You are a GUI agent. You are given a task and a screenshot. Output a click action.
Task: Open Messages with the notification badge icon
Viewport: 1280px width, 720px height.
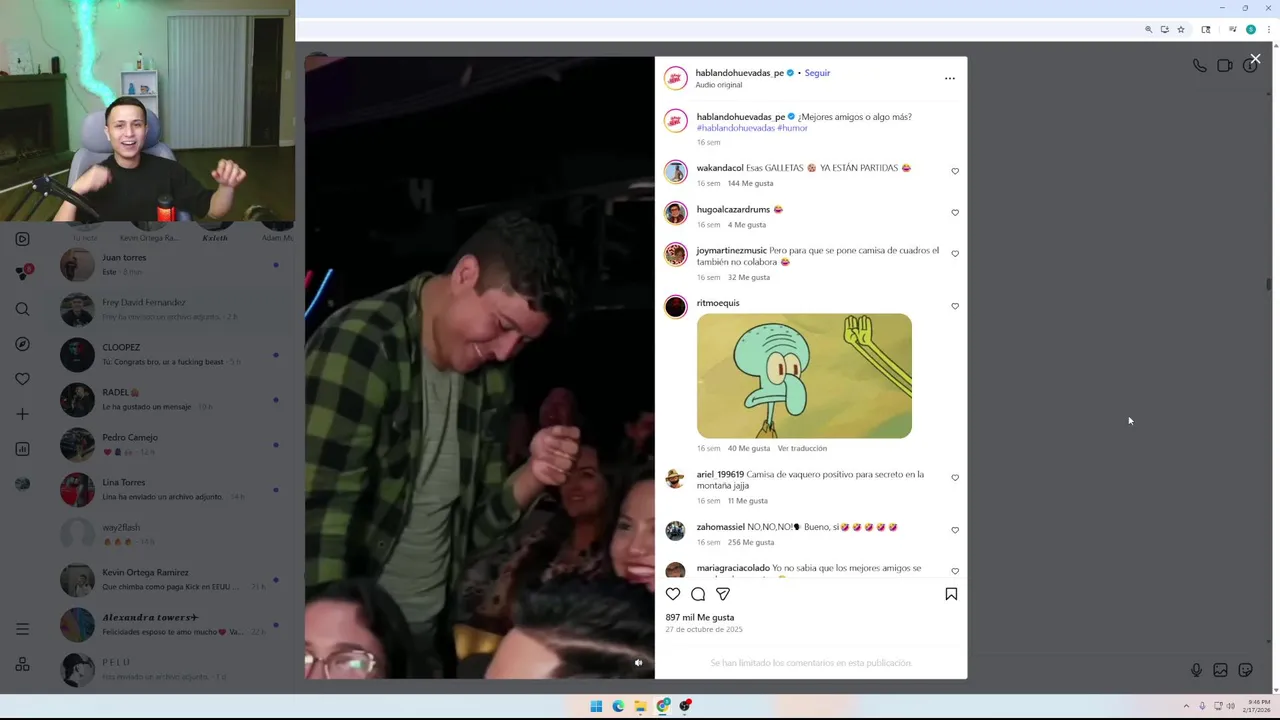coord(22,273)
